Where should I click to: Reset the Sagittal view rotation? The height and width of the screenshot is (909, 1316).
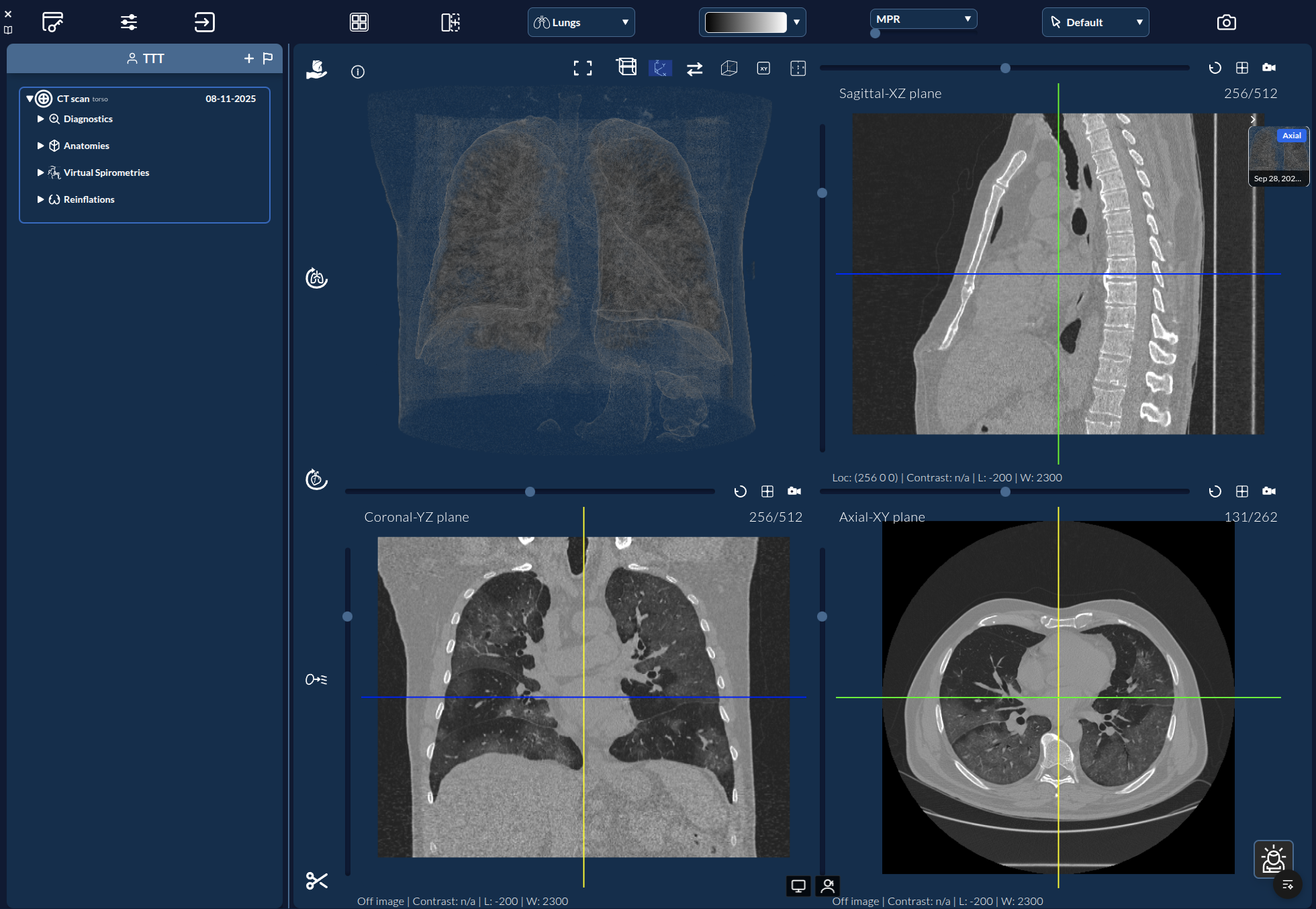1215,68
